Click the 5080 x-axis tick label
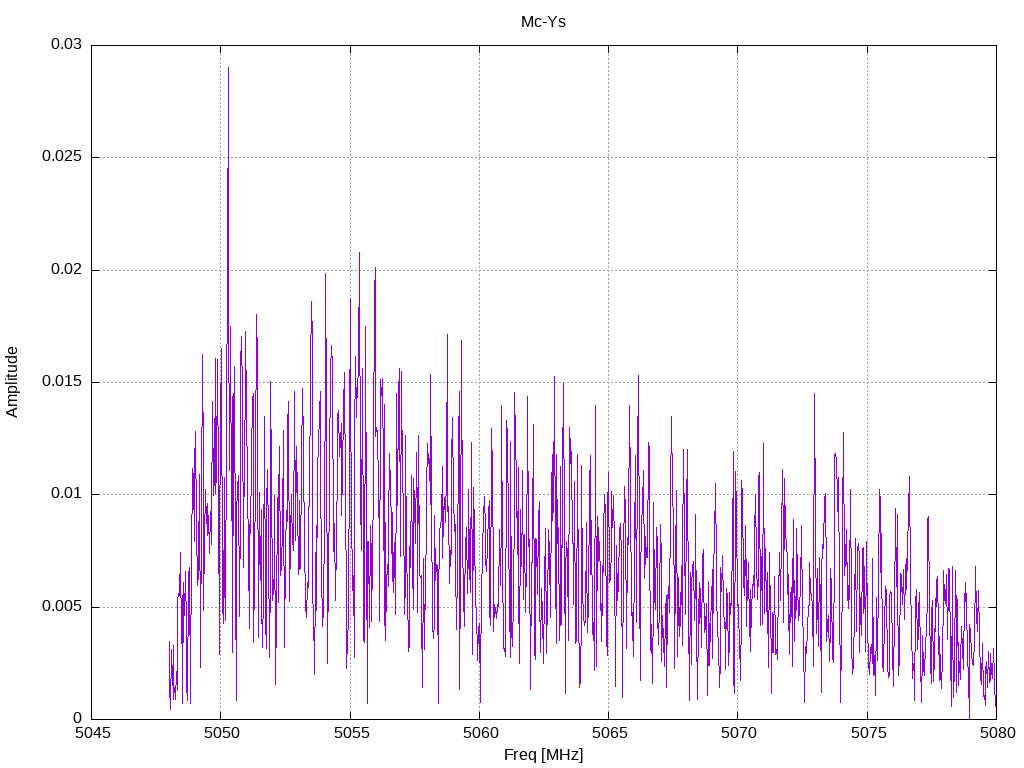Viewport: 1024px width, 768px height. [997, 733]
